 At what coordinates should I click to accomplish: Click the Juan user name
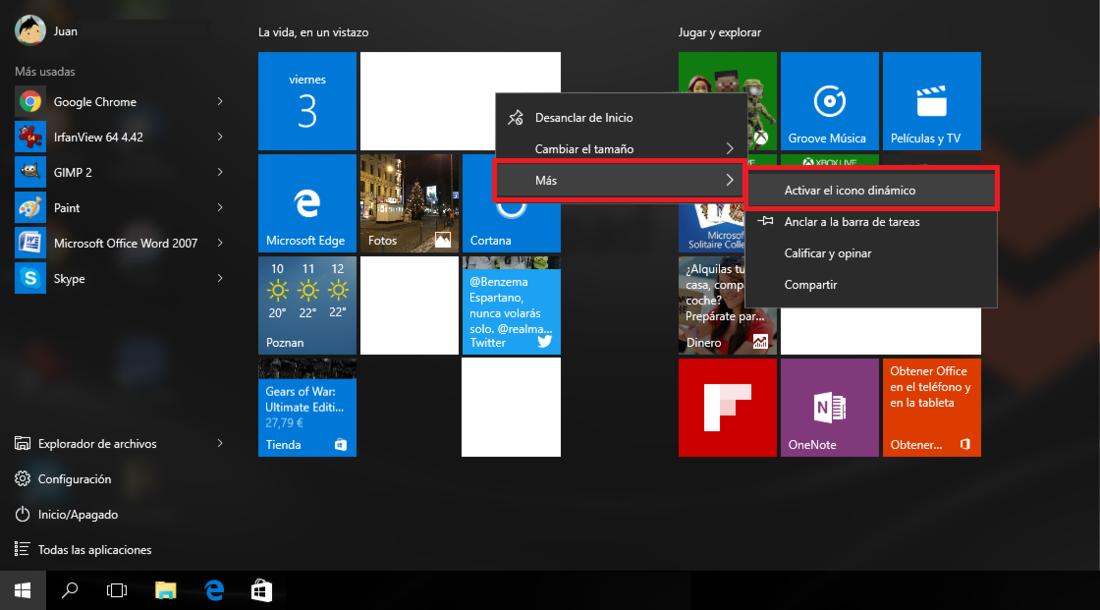pyautogui.click(x=66, y=31)
